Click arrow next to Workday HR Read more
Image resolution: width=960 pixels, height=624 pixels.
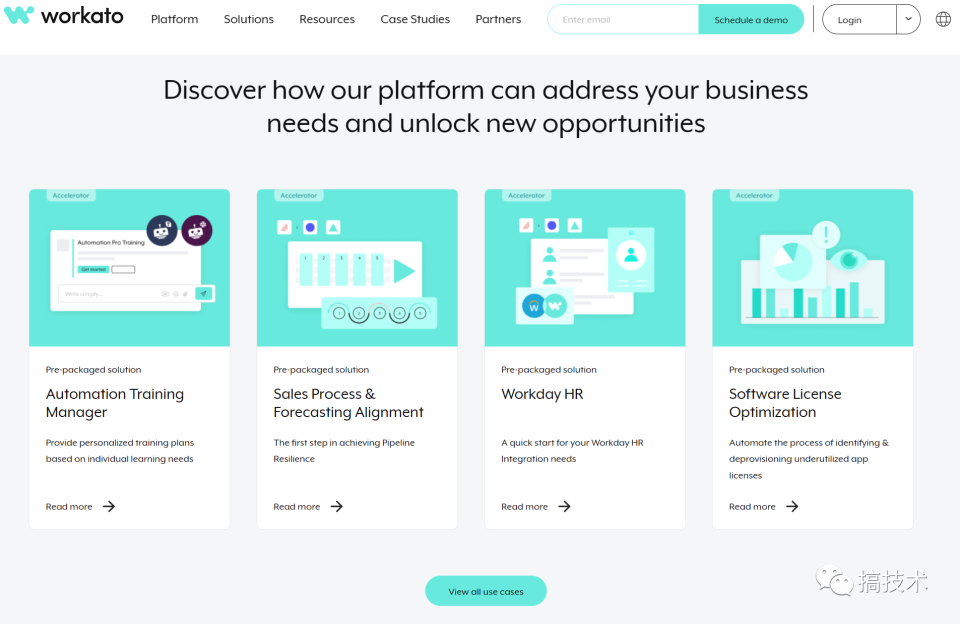coord(564,506)
